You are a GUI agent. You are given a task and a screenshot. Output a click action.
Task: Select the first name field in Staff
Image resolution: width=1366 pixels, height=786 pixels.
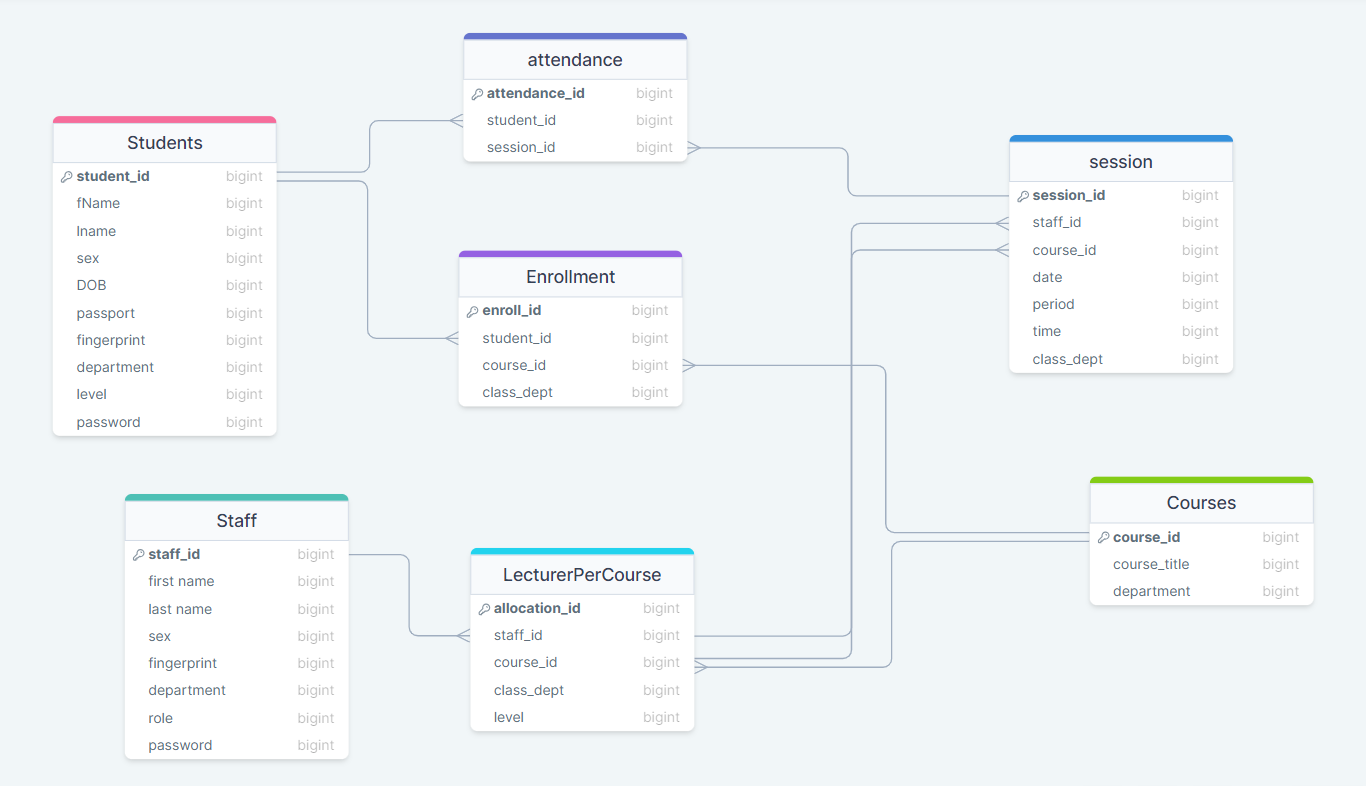coord(237,581)
